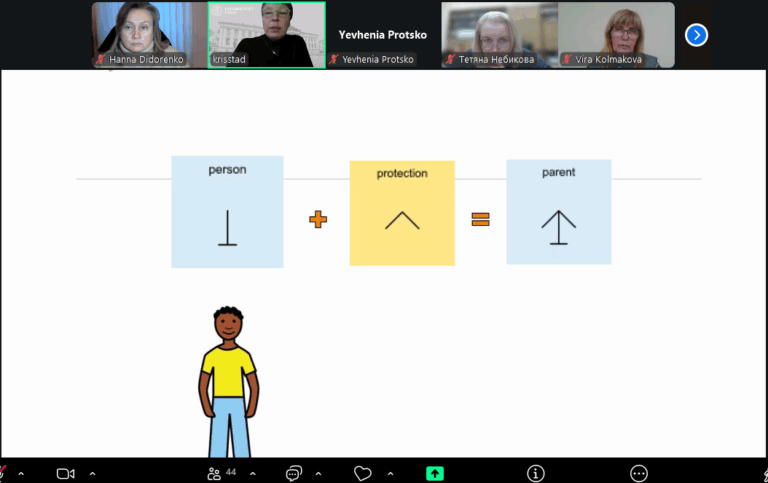Click the camera video icon

click(66, 473)
